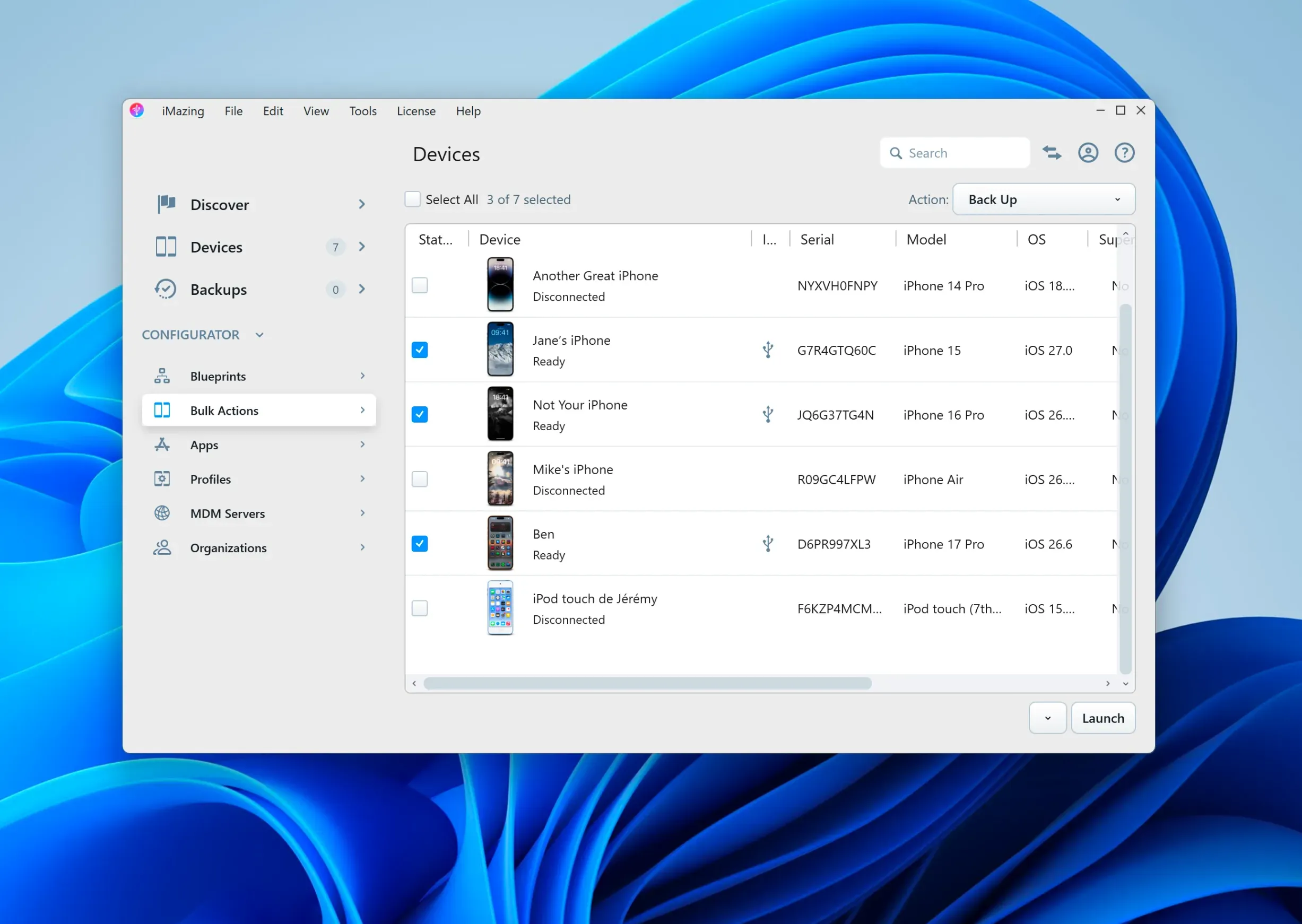Screen dimensions: 1302x924
Task: Expand the Devices sidebar chevron
Action: pyautogui.click(x=362, y=247)
